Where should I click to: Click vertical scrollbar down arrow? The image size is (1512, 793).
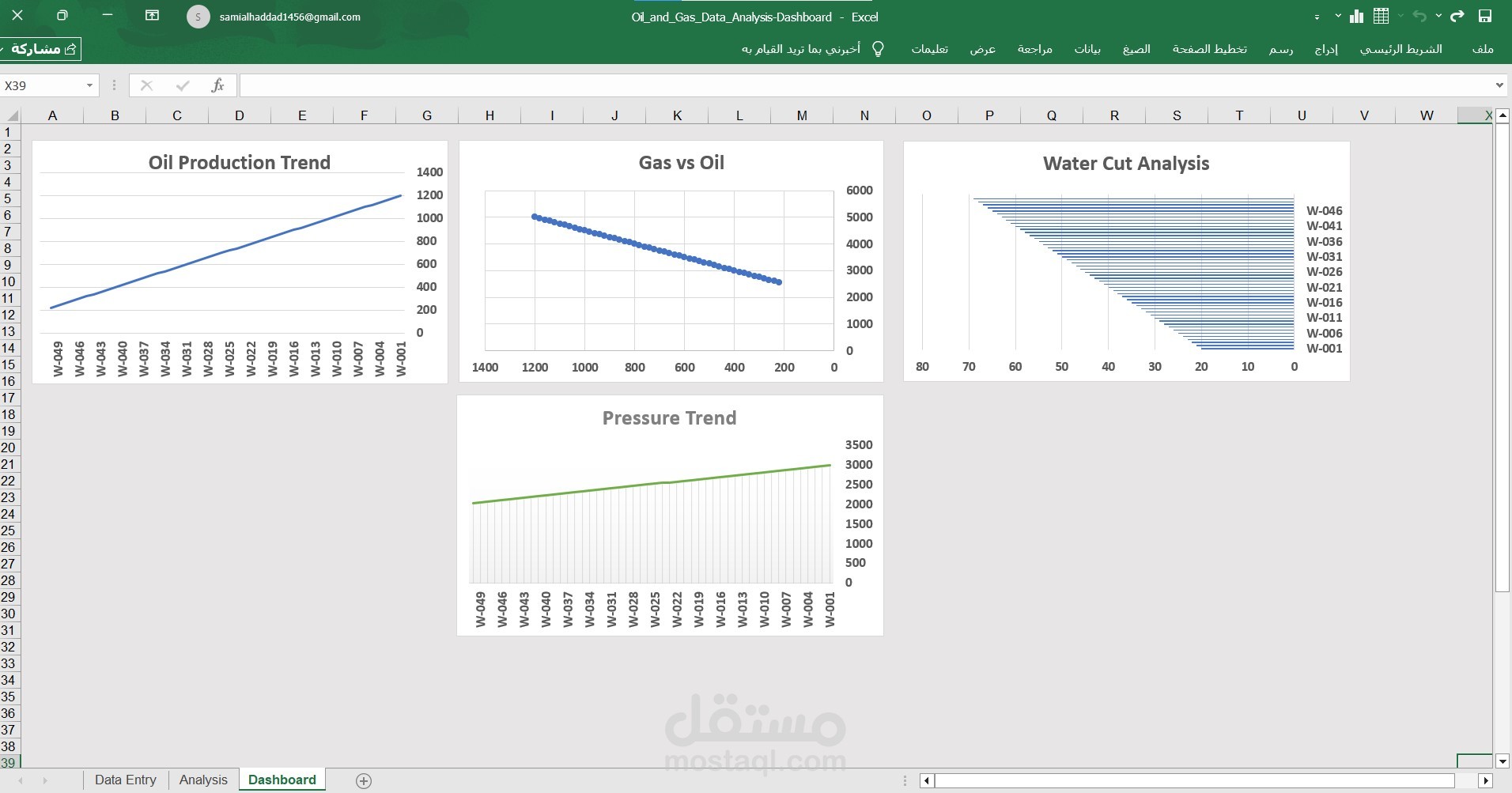tap(1503, 761)
